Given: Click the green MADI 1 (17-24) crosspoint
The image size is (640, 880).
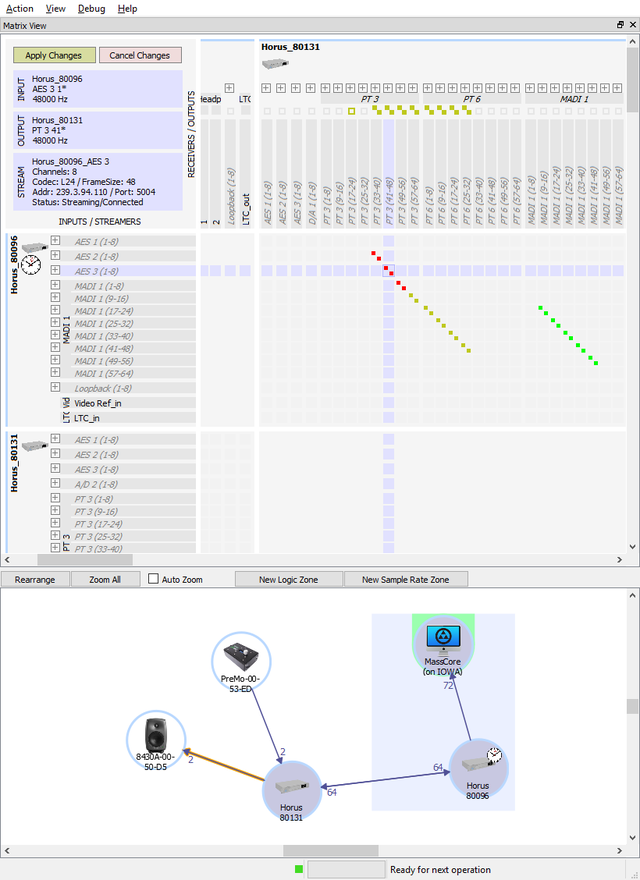Looking at the screenshot, I should pyautogui.click(x=543, y=310).
